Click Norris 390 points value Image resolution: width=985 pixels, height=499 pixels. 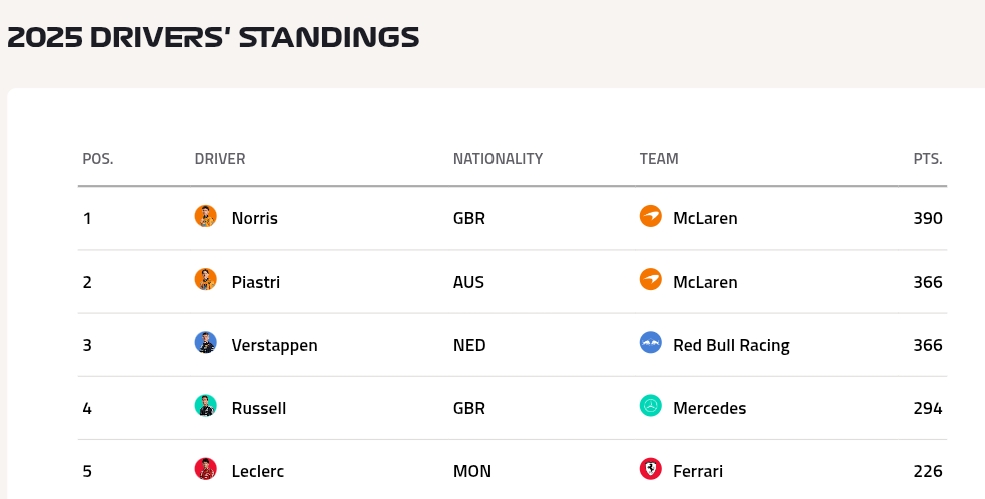pos(928,218)
